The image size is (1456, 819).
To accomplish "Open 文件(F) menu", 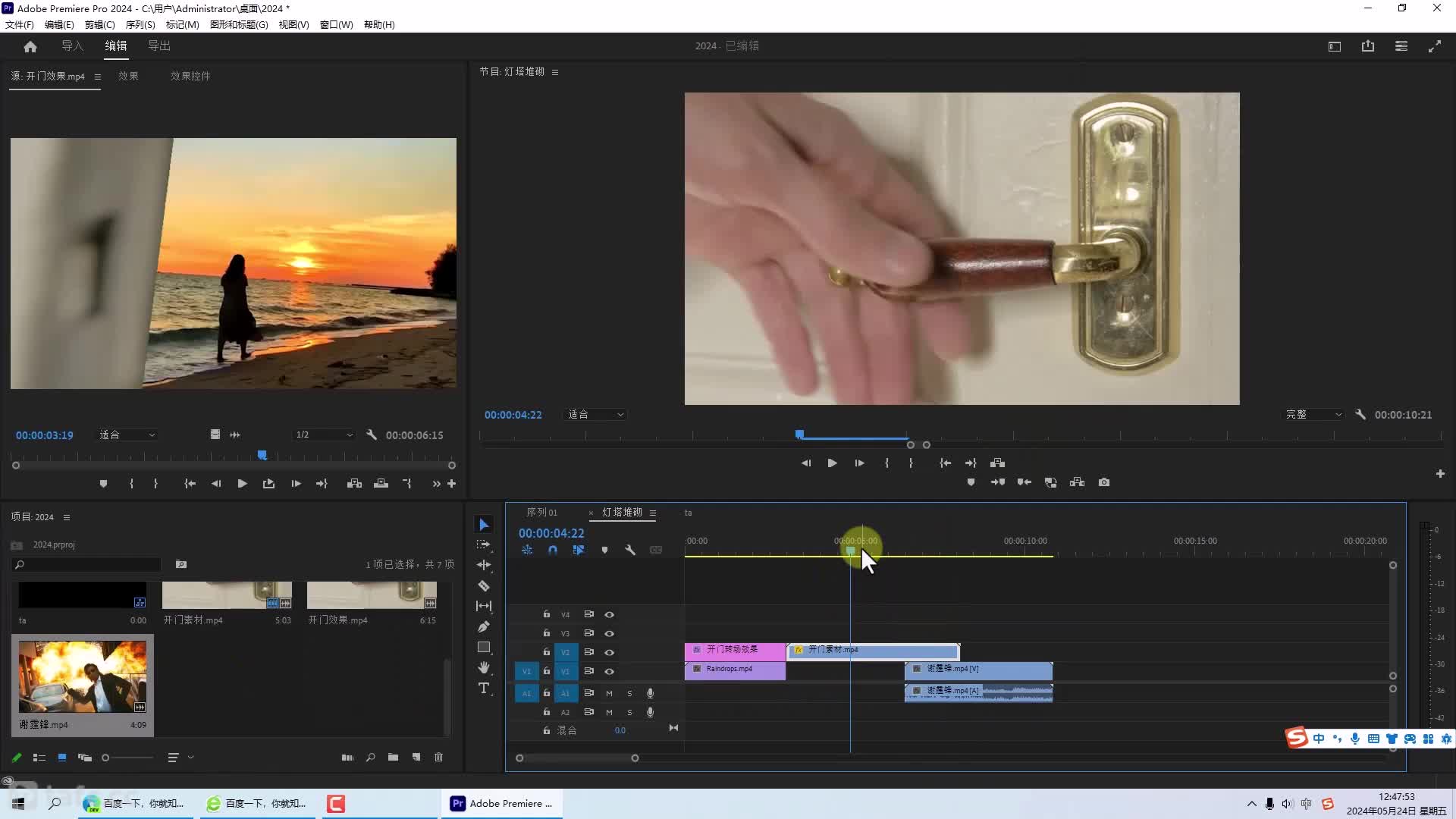I will click(x=20, y=25).
